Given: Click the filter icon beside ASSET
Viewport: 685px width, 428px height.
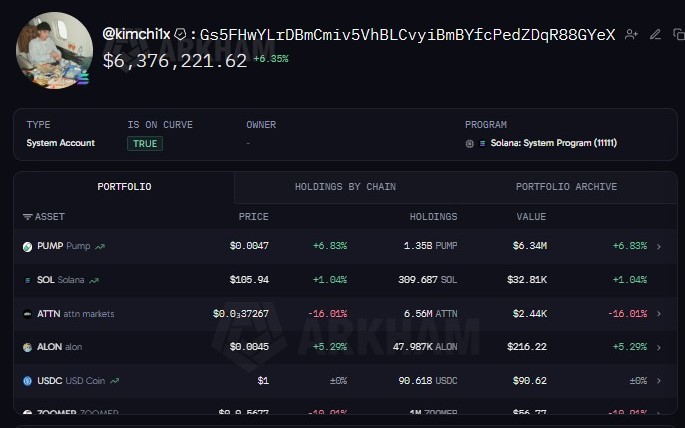Looking at the screenshot, I should coord(28,217).
